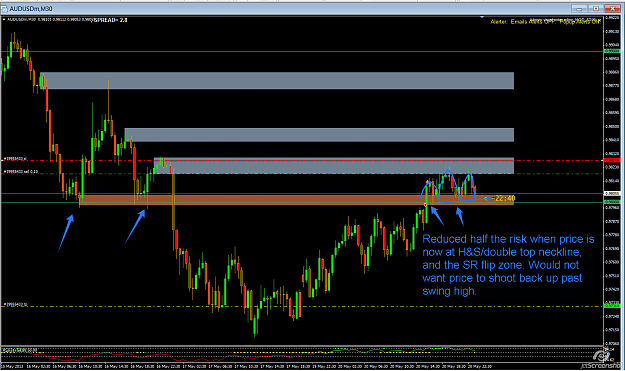Click the green take-profit price tag on price axis
625x371 pixels.
click(x=612, y=306)
